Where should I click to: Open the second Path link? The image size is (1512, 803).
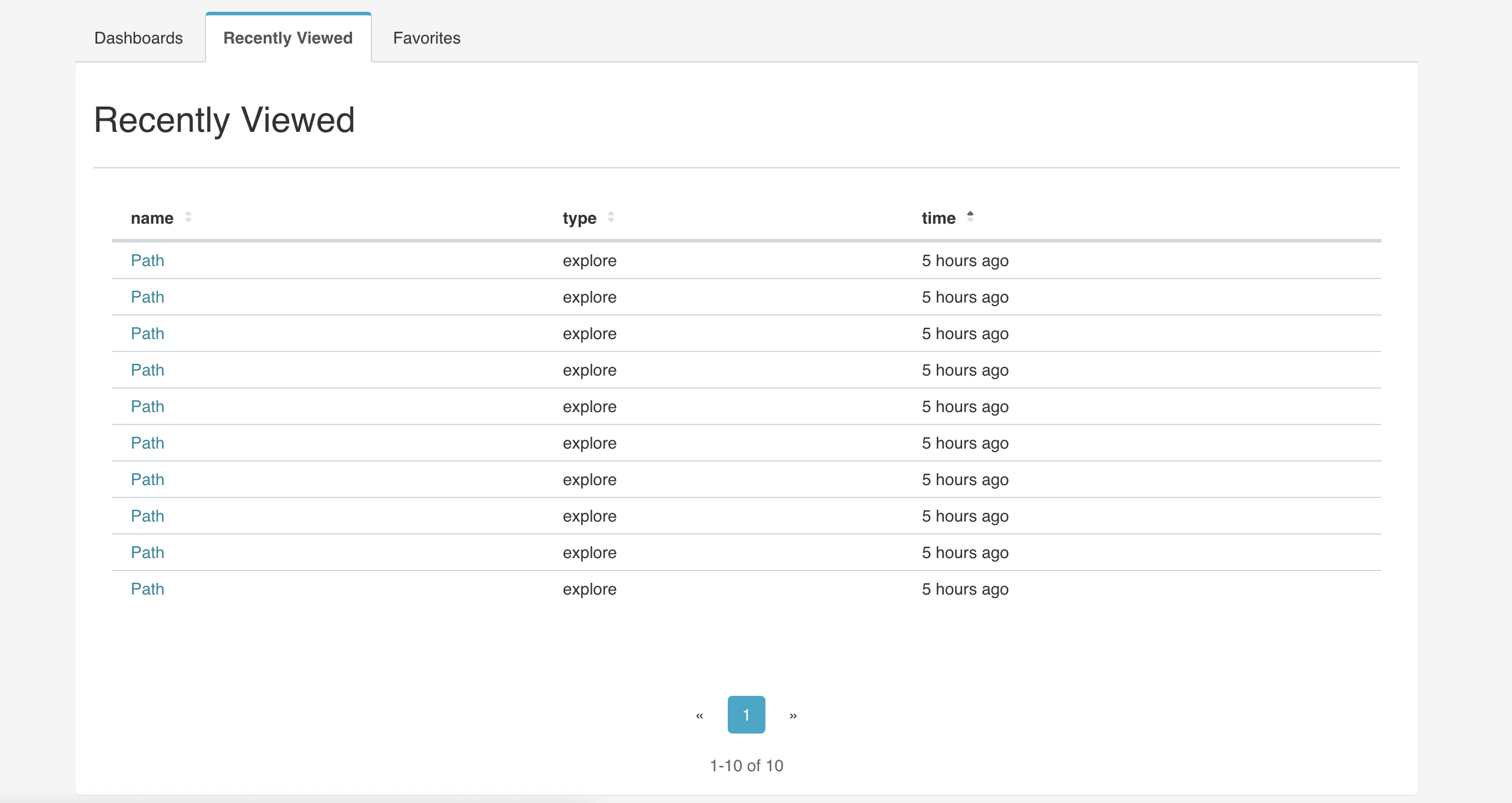pos(147,297)
